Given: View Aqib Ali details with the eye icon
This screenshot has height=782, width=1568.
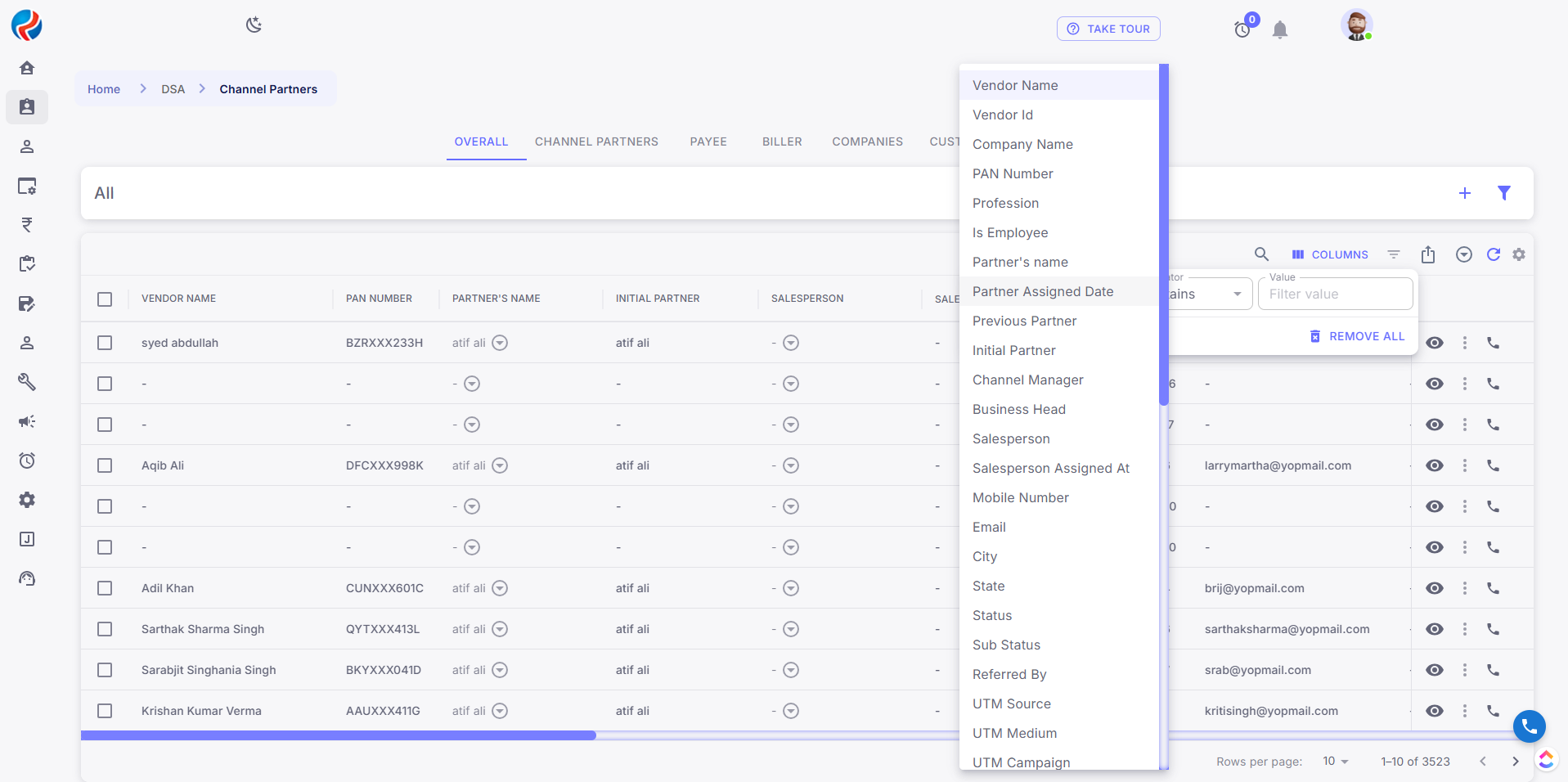Looking at the screenshot, I should coord(1434,465).
